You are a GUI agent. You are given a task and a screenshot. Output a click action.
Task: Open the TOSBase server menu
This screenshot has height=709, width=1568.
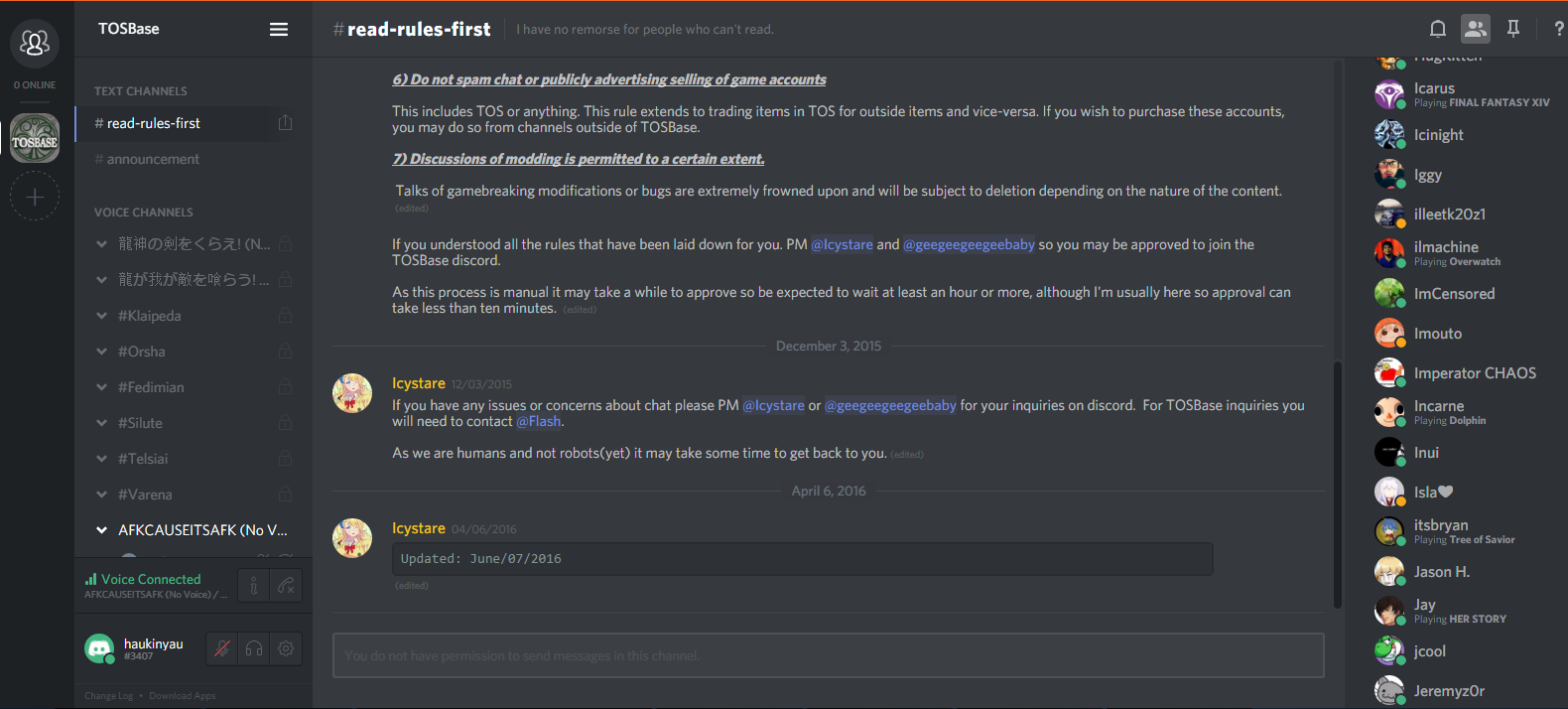(x=279, y=29)
